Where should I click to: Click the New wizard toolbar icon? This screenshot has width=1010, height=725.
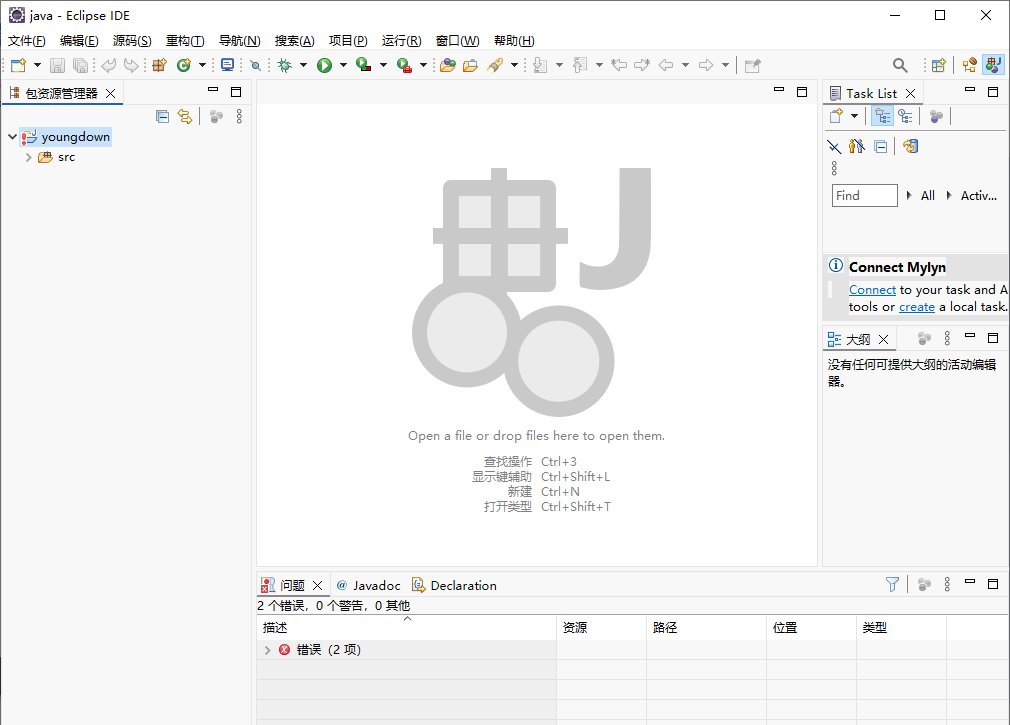pyautogui.click(x=18, y=65)
